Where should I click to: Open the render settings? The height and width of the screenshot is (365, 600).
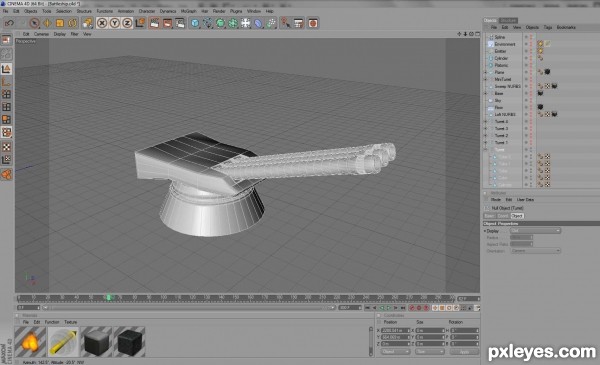click(x=180, y=23)
